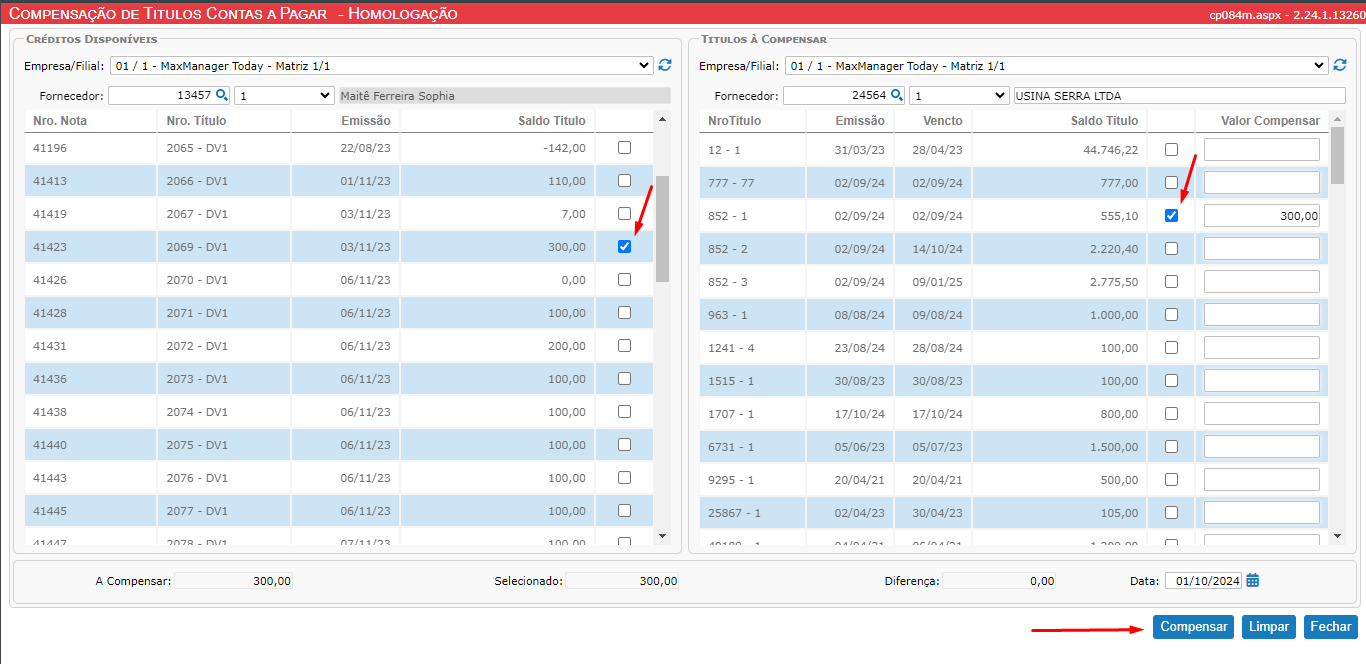Viewport: 1366px width, 664px height.
Task: Search supplier 24564 with magnifier icon
Action: tap(897, 95)
